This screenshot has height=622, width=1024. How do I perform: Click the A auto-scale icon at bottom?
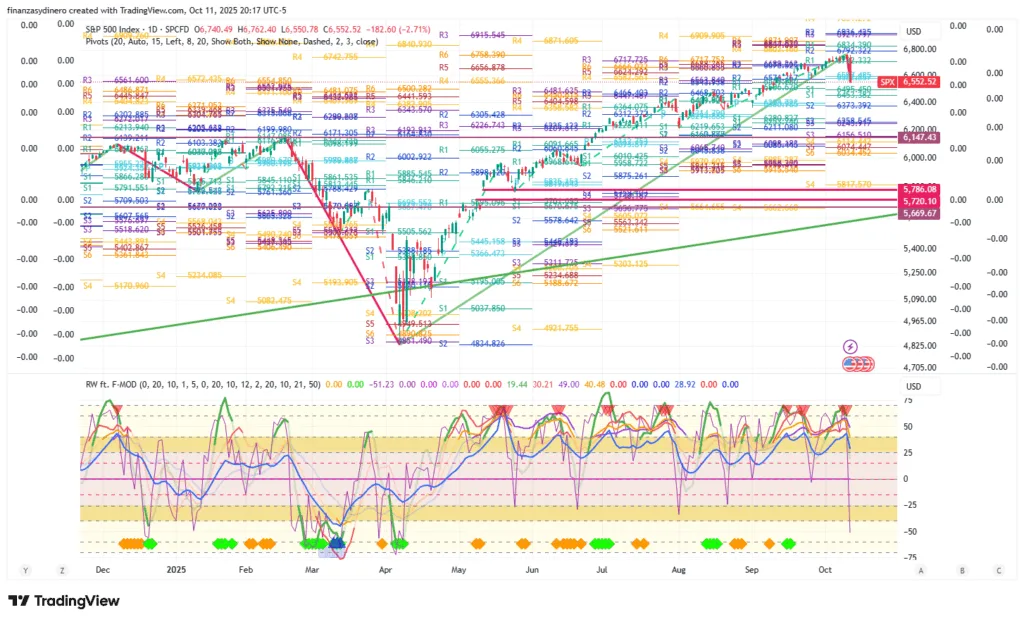(932, 570)
